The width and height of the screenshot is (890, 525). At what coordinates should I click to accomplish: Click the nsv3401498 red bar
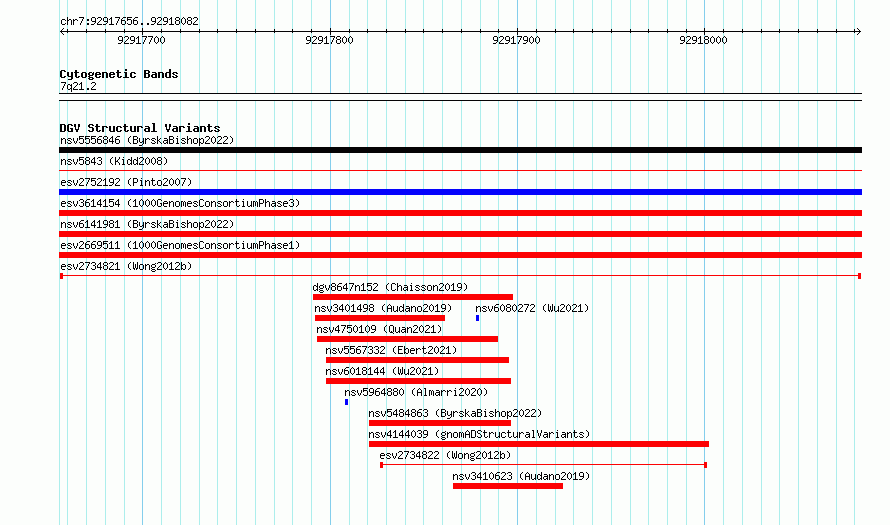380,318
